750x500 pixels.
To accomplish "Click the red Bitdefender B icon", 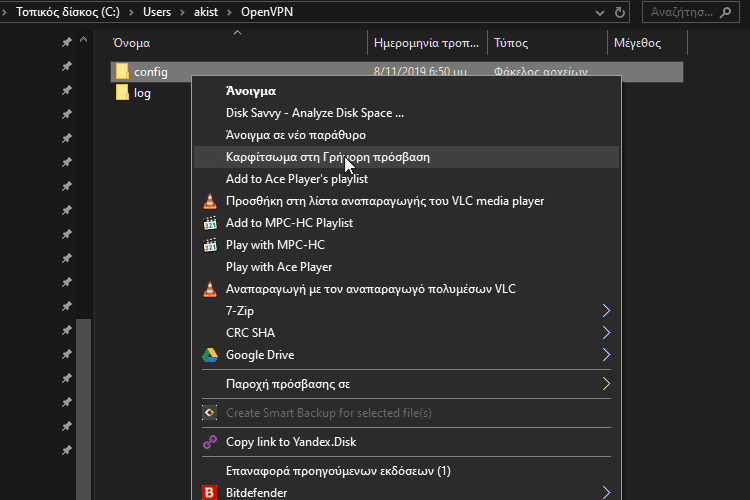I will pyautogui.click(x=209, y=493).
